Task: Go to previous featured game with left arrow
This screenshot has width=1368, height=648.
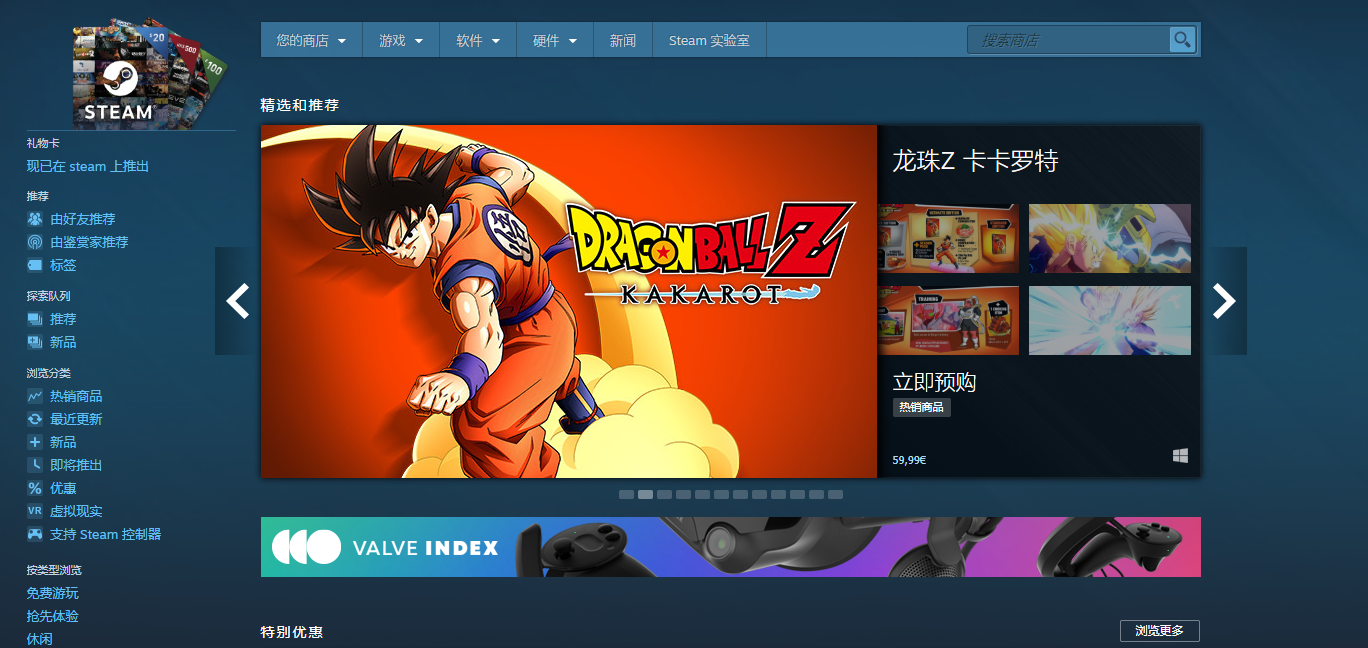Action: point(237,301)
